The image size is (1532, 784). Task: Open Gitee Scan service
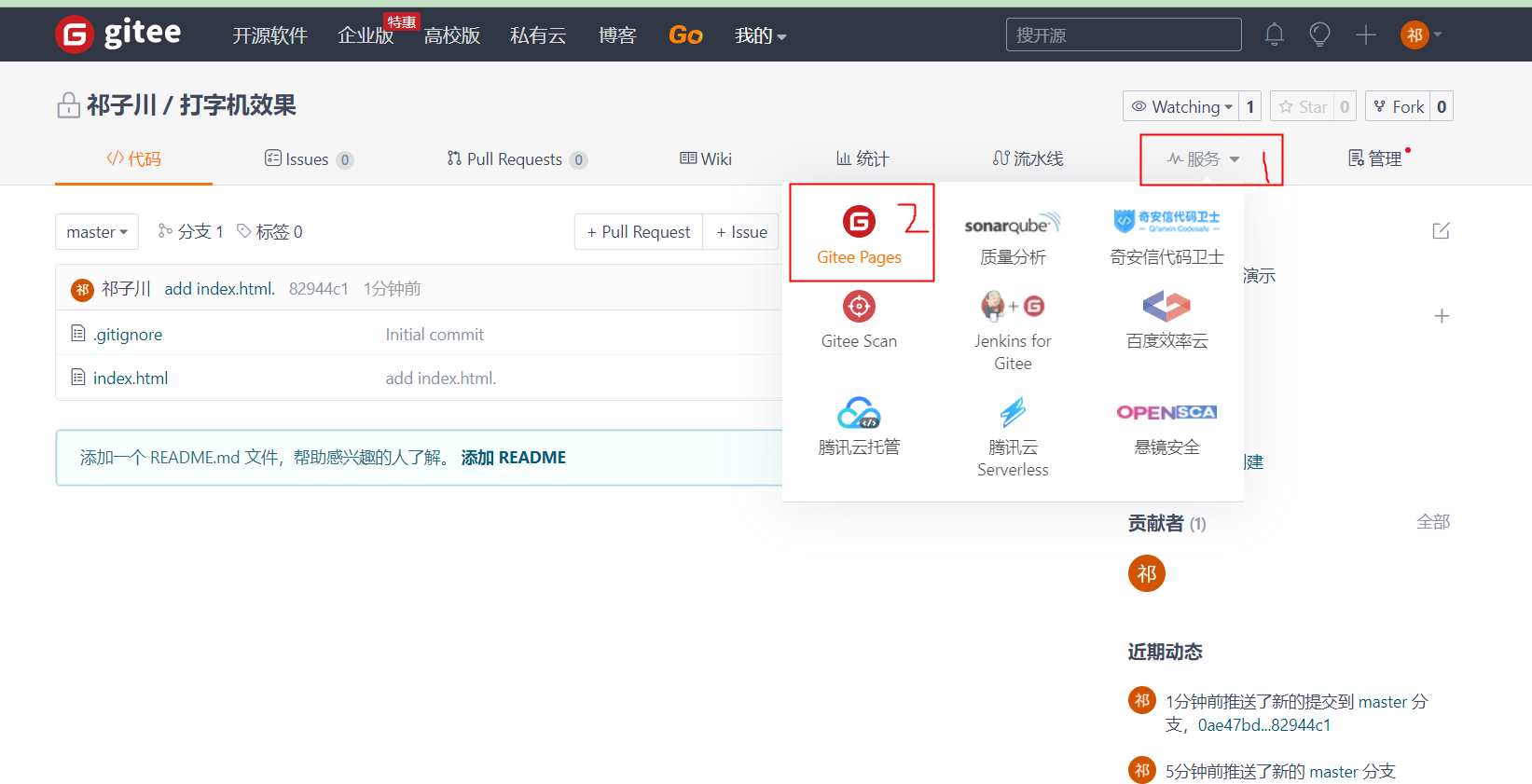point(859,320)
